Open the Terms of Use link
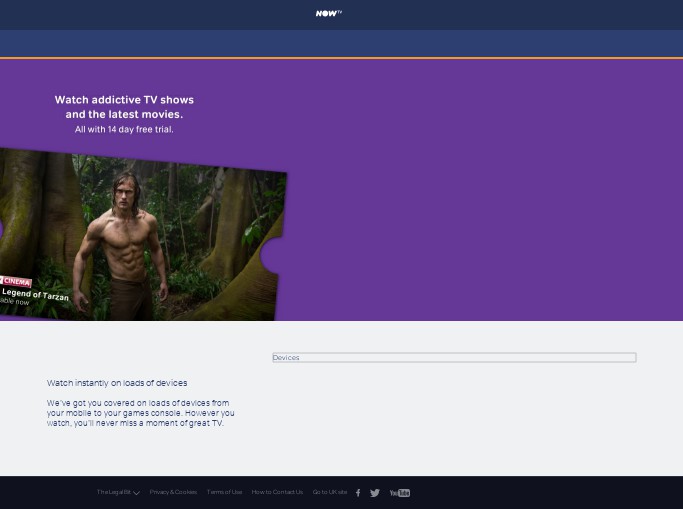 [x=224, y=492]
